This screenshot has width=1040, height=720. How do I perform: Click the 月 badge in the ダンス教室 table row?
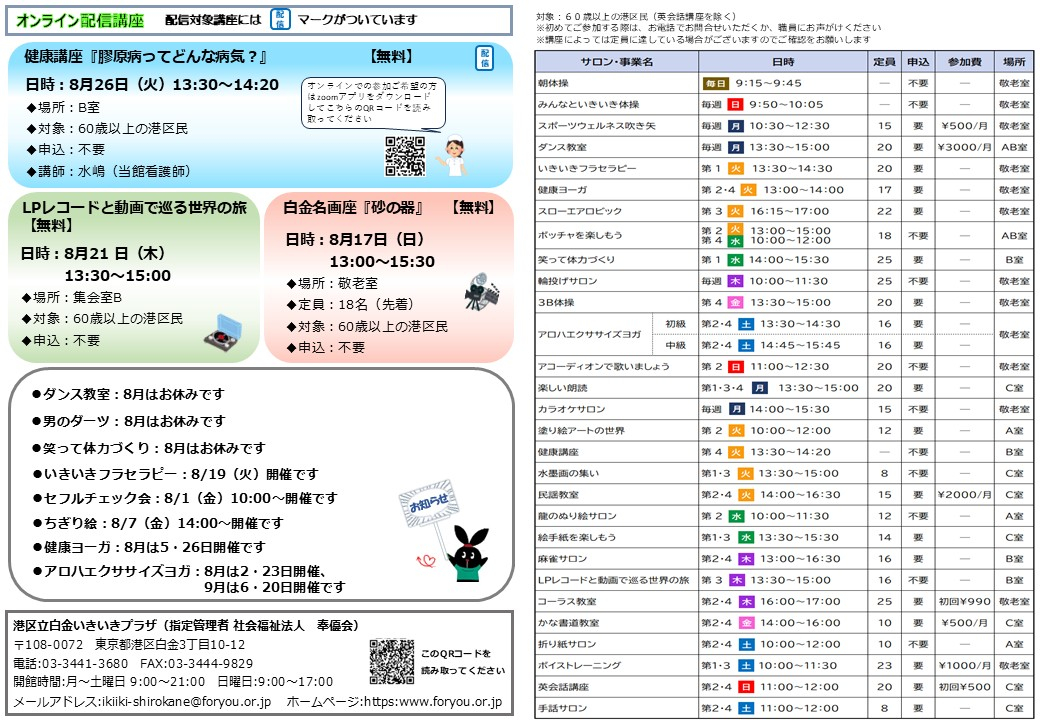[735, 147]
